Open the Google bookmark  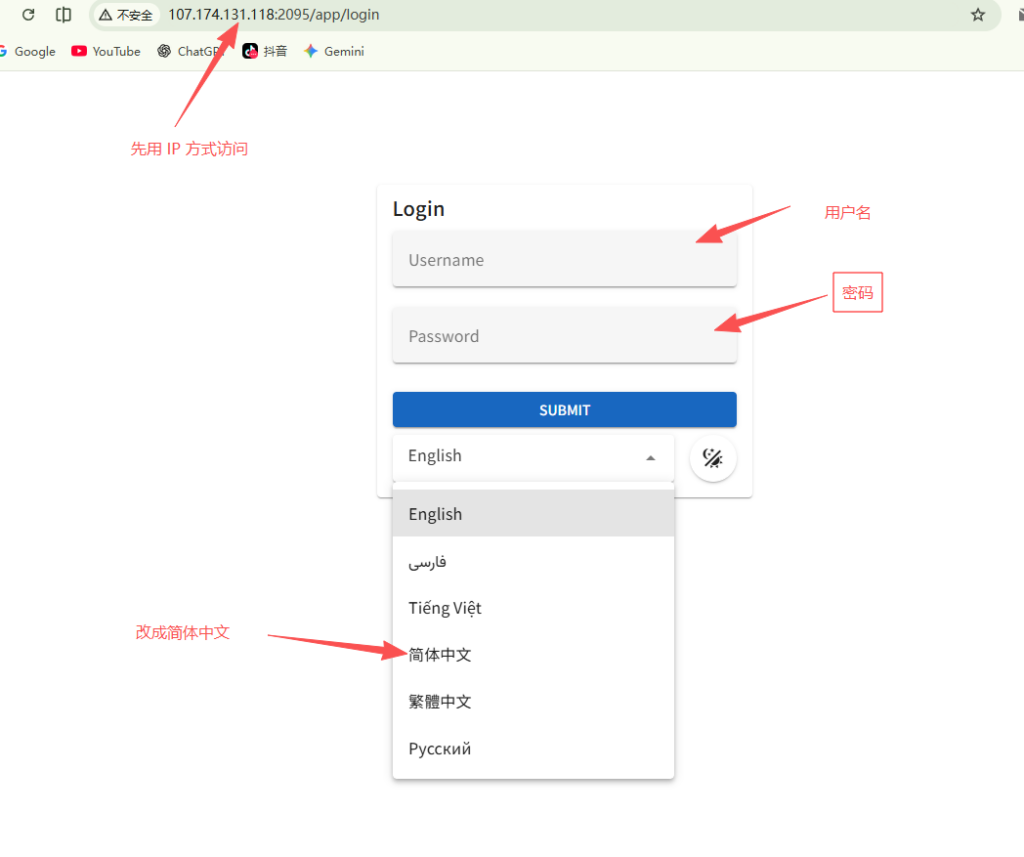coord(28,51)
